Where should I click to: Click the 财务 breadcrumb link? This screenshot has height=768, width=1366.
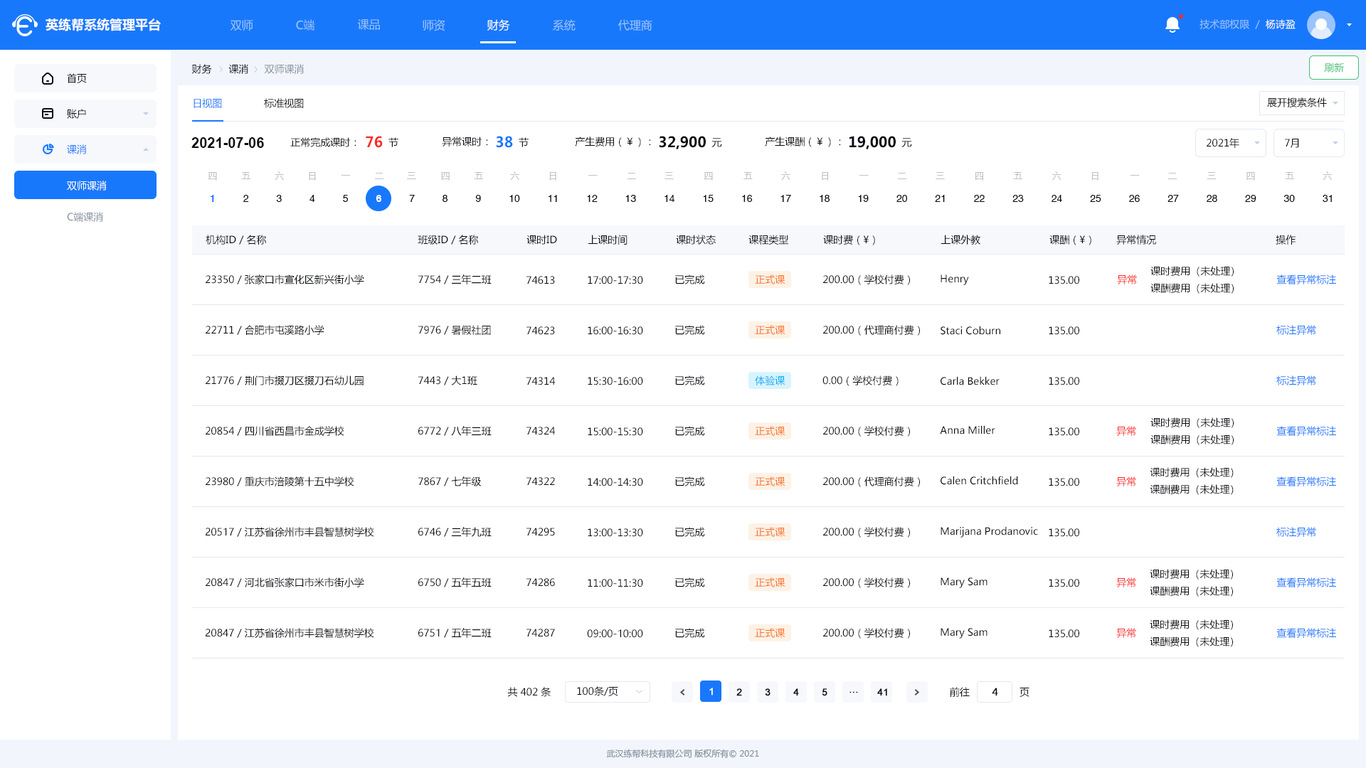tap(202, 69)
